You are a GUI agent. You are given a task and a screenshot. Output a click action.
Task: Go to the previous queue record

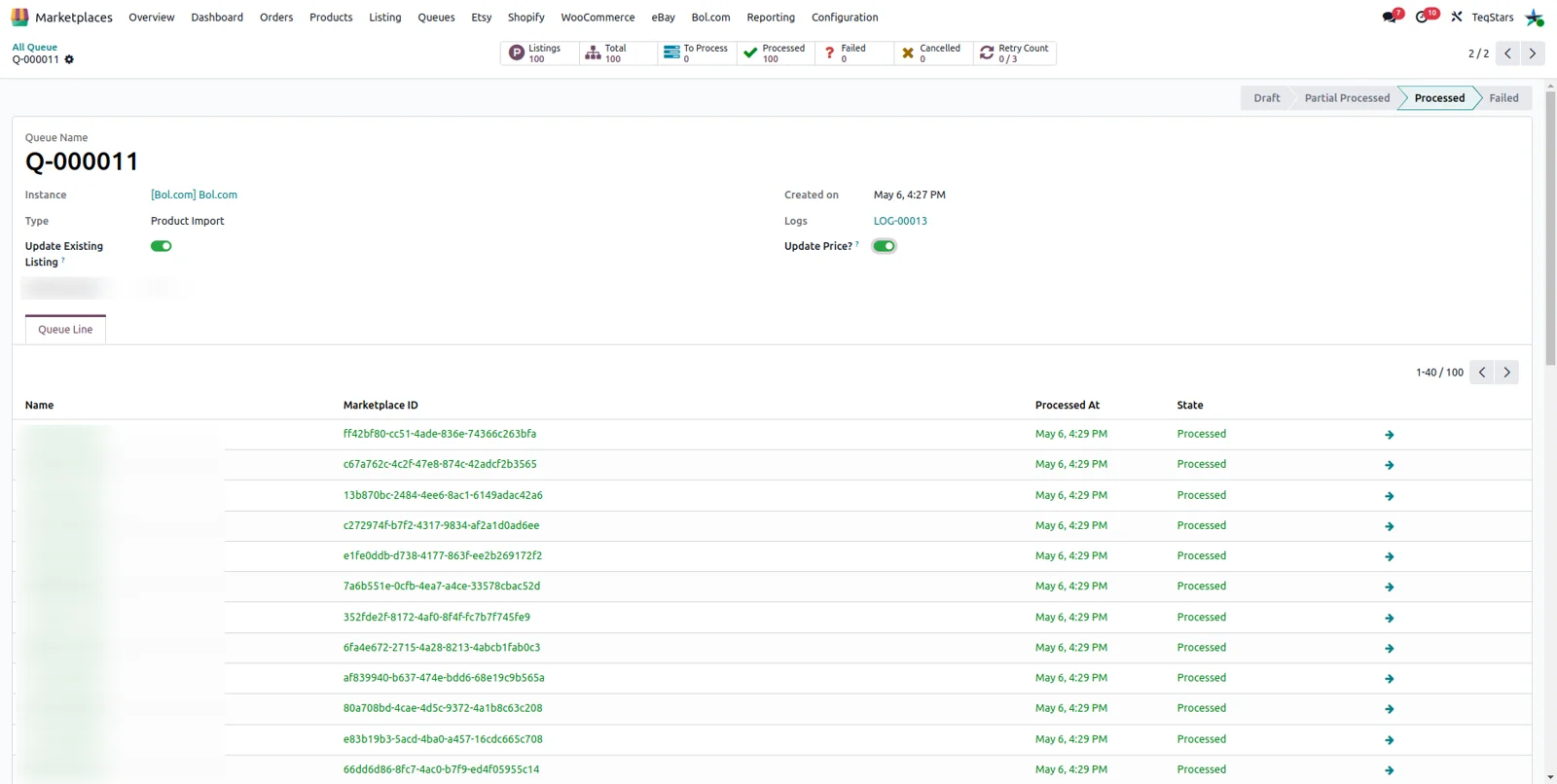pos(1507,53)
